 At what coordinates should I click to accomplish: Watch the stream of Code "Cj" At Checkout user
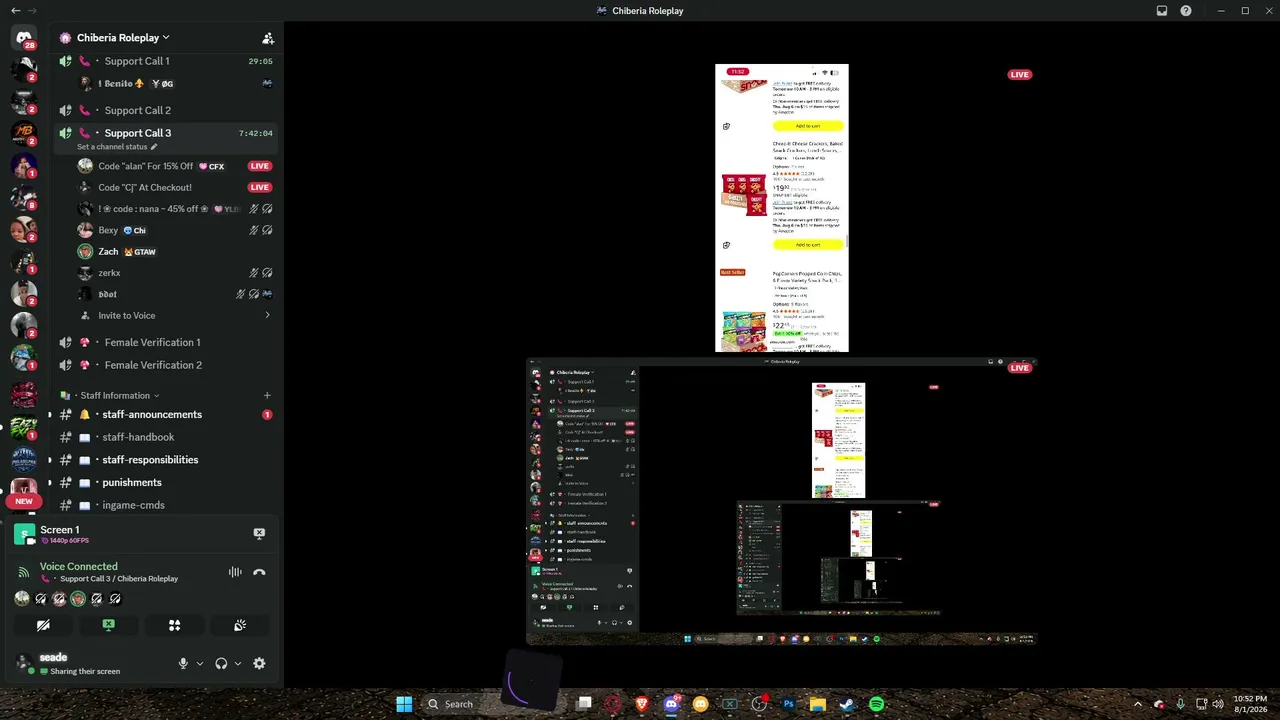tap(175, 187)
